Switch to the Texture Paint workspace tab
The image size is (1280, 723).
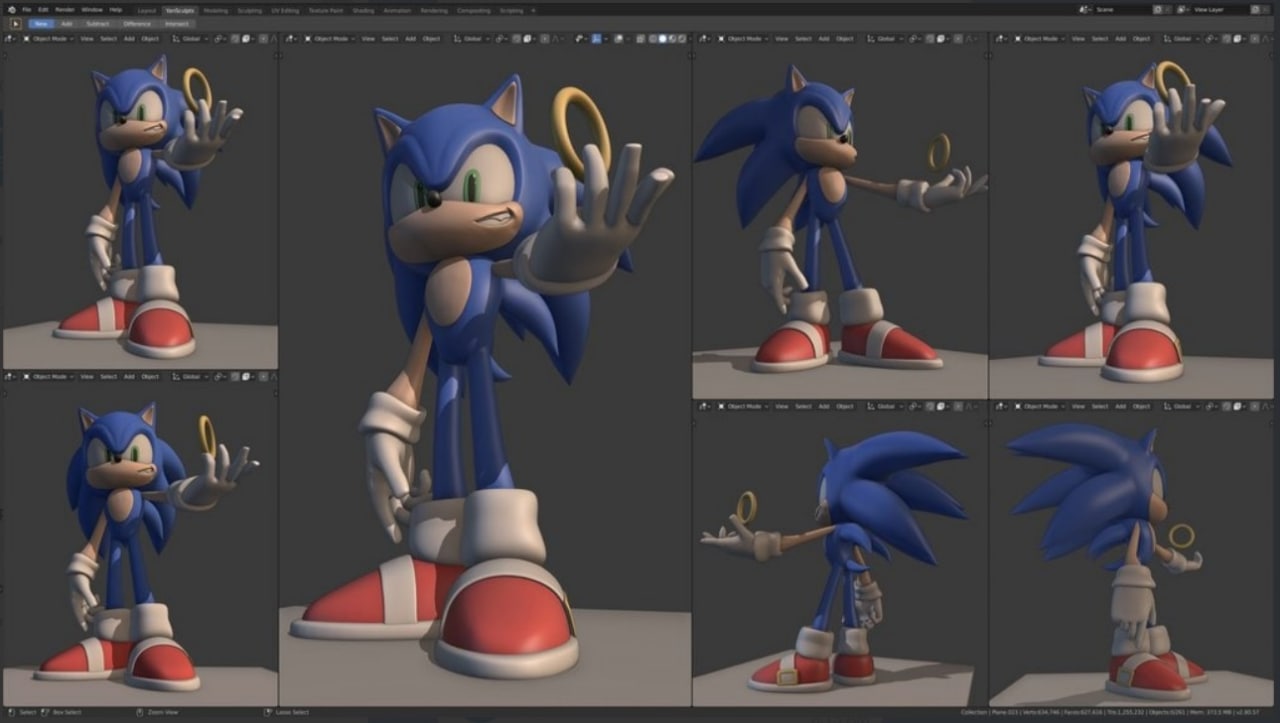[325, 10]
